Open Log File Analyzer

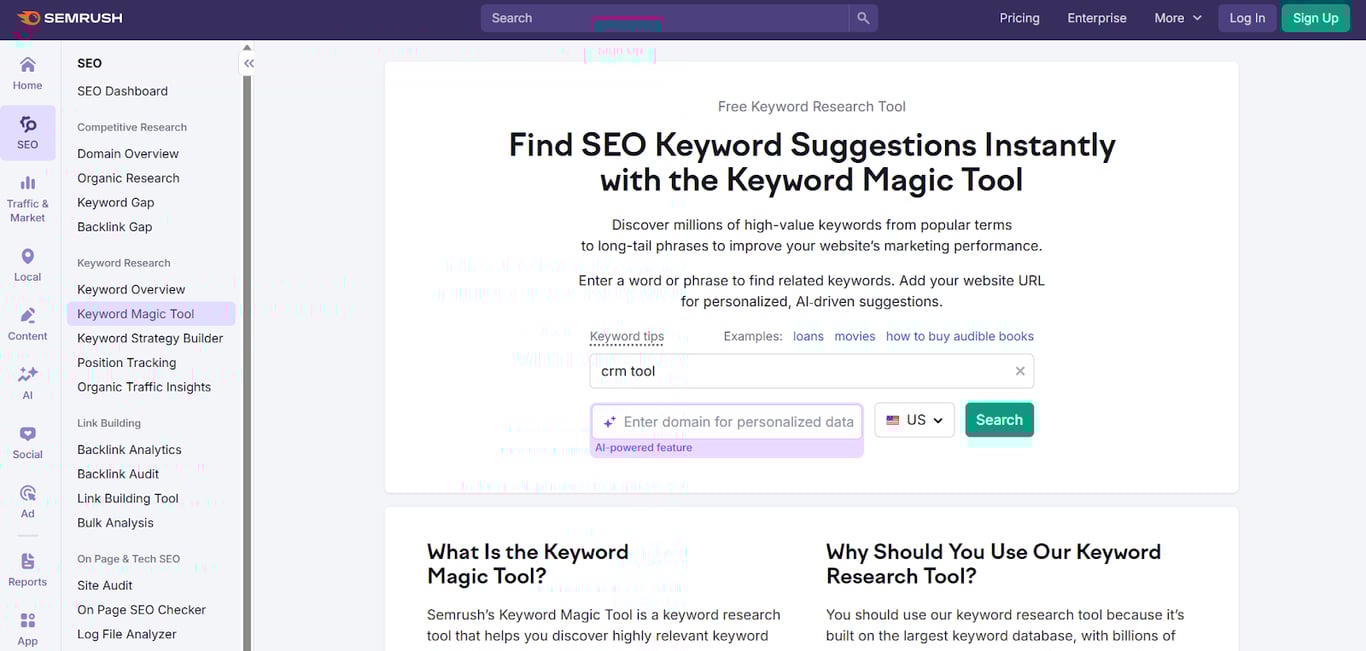(x=127, y=634)
